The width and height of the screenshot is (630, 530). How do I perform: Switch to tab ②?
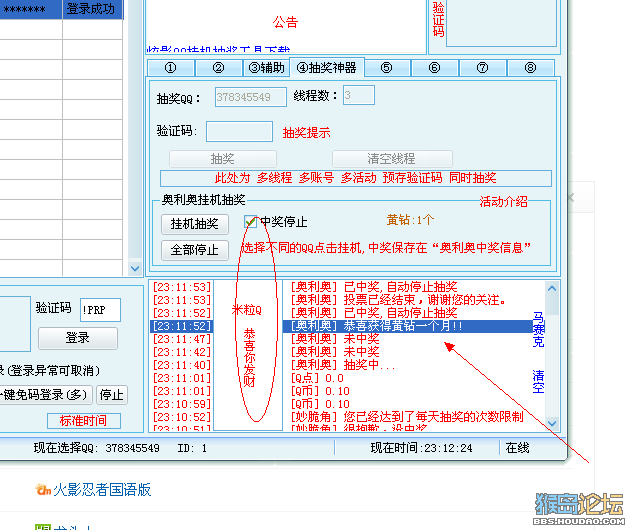[x=219, y=68]
